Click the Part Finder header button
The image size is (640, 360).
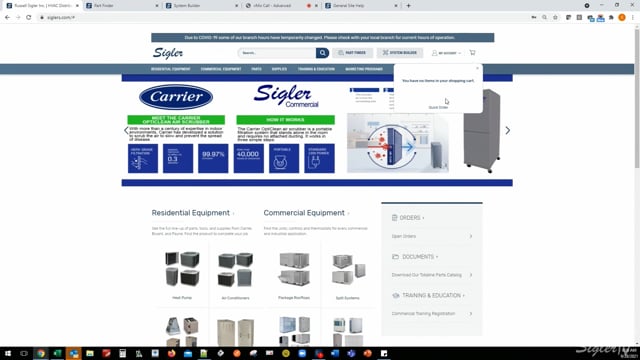(352, 53)
